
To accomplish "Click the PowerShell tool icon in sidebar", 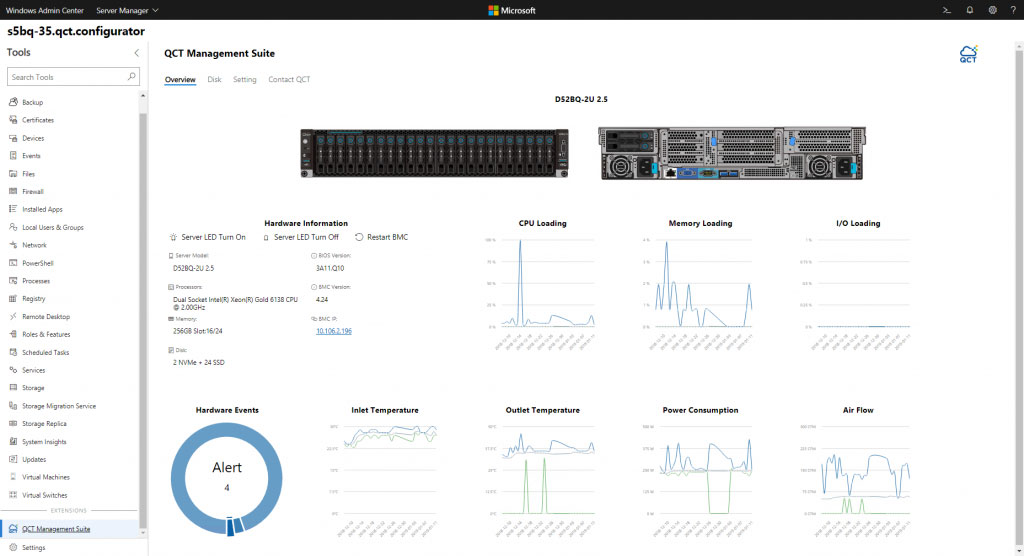I will pyautogui.click(x=13, y=263).
